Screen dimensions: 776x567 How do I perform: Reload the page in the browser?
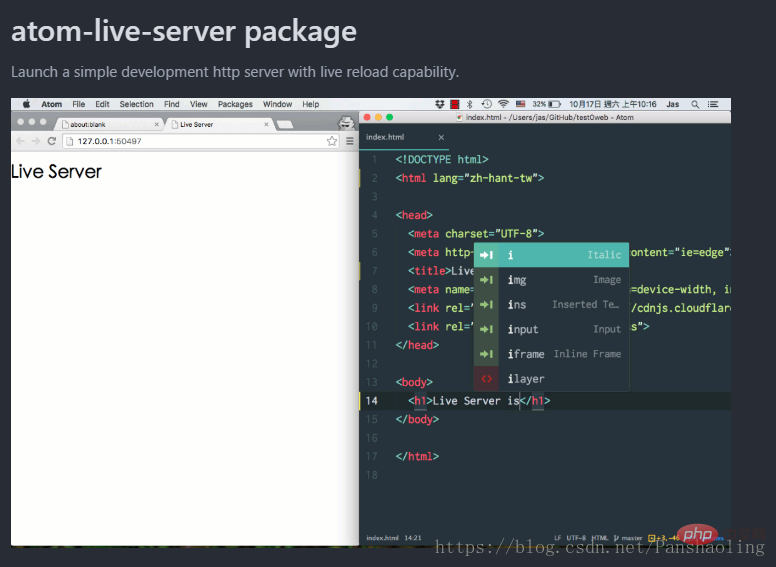[x=51, y=141]
